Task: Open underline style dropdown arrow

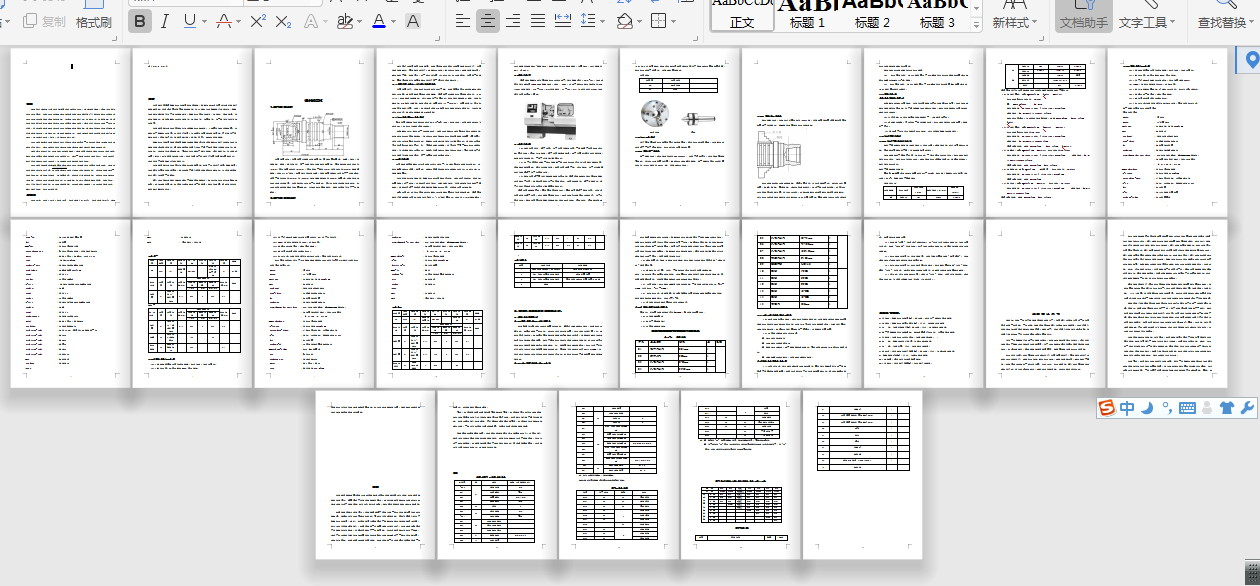Action: point(205,21)
